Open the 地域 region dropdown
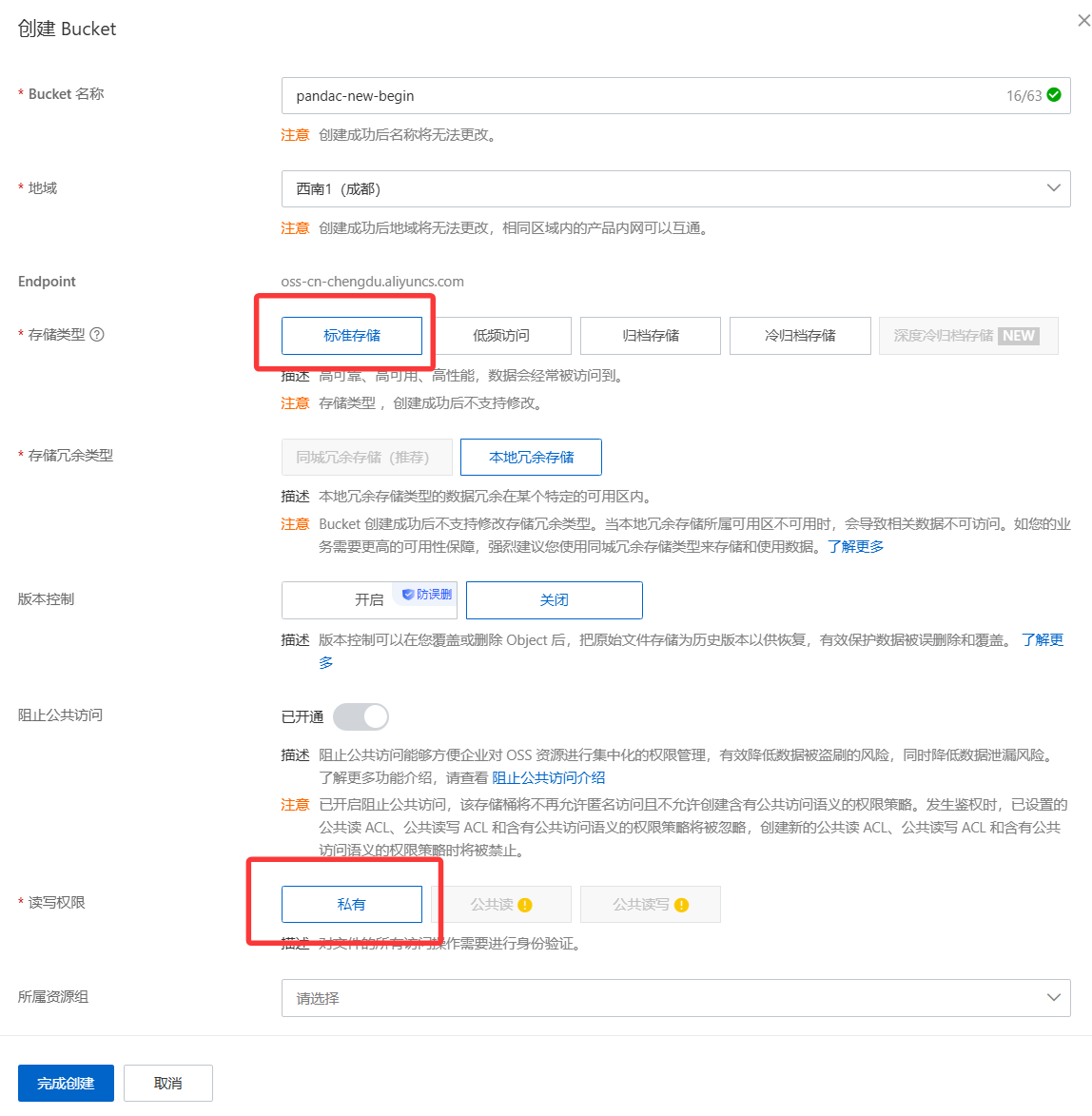Screen dimensions: 1092x1116 click(x=675, y=188)
